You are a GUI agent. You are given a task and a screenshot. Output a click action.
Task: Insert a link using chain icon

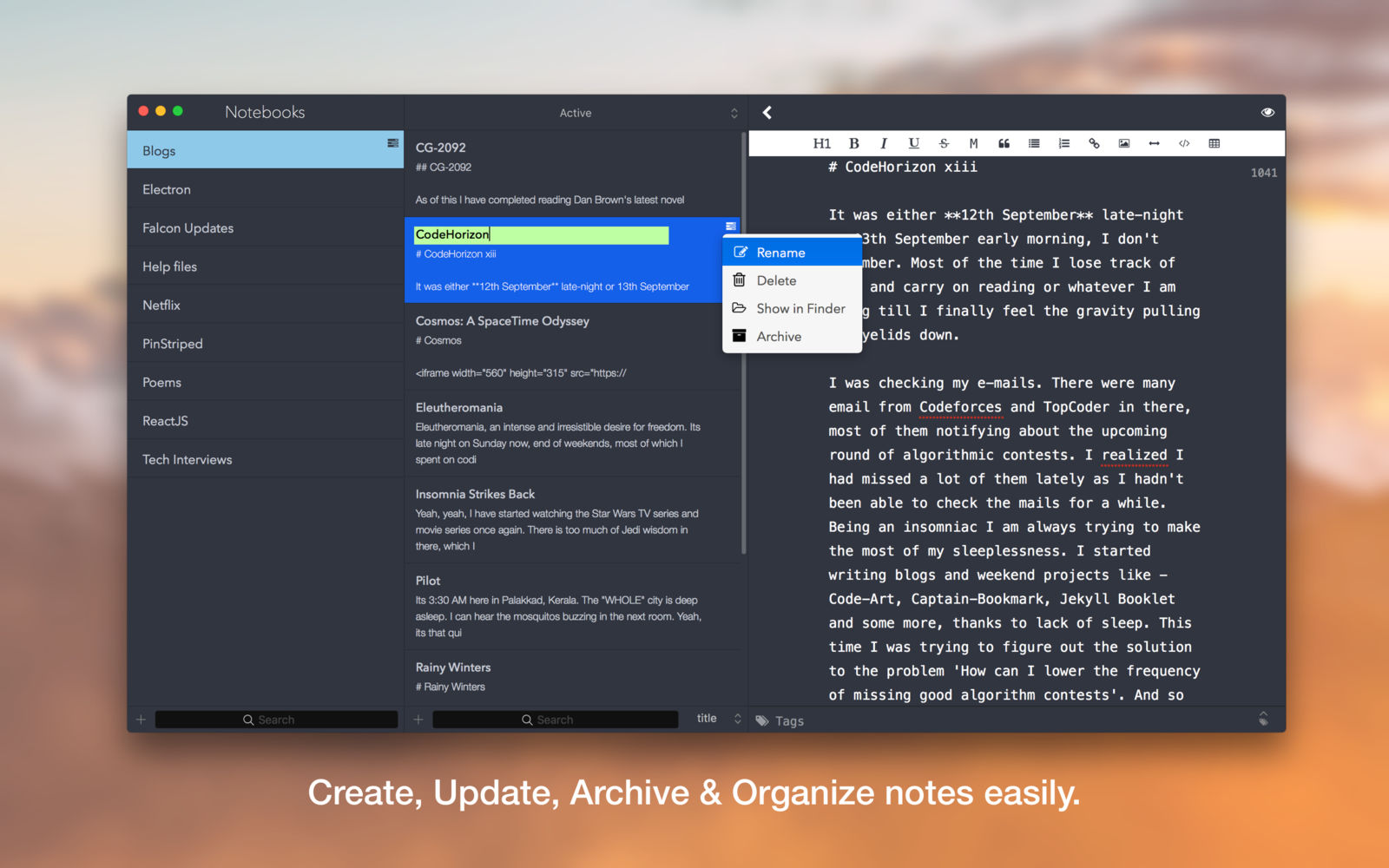[x=1094, y=143]
